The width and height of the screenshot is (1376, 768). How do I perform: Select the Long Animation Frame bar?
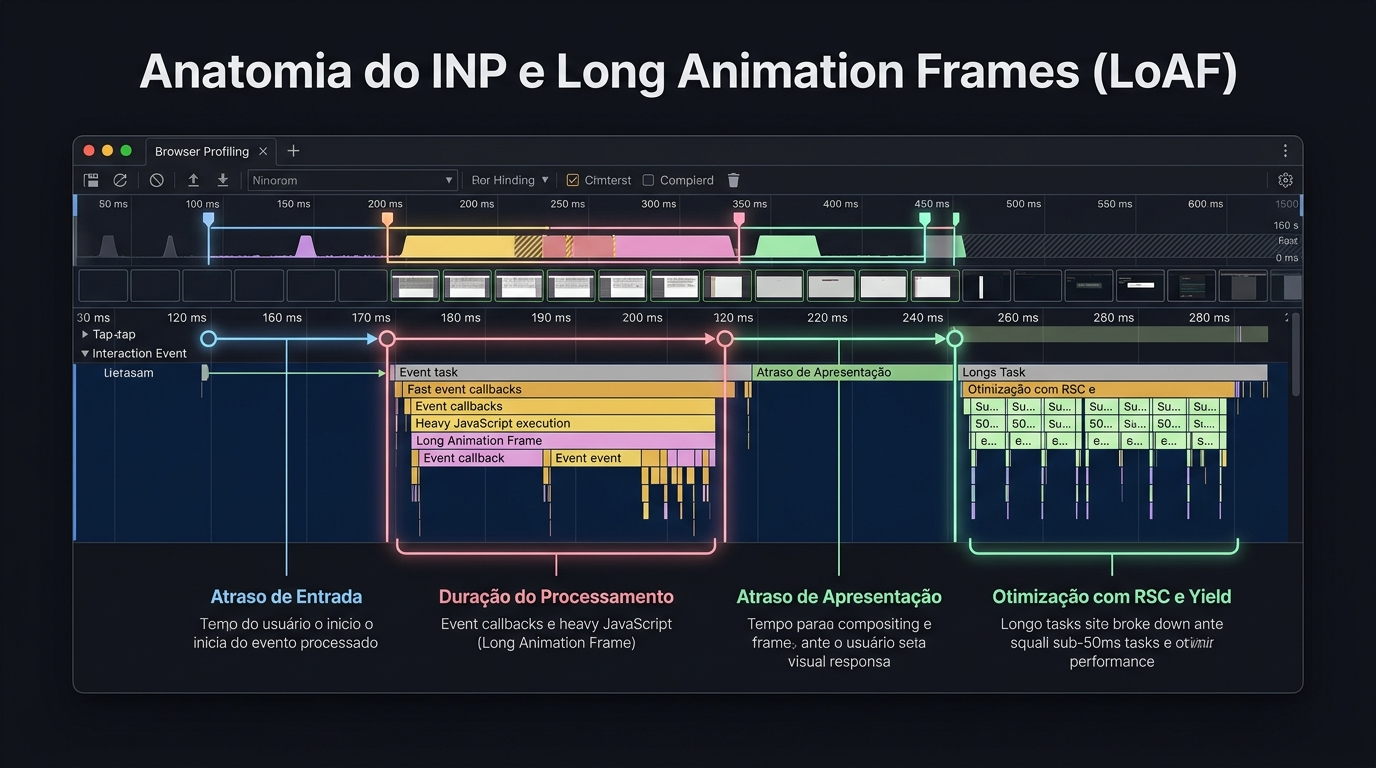coord(563,440)
